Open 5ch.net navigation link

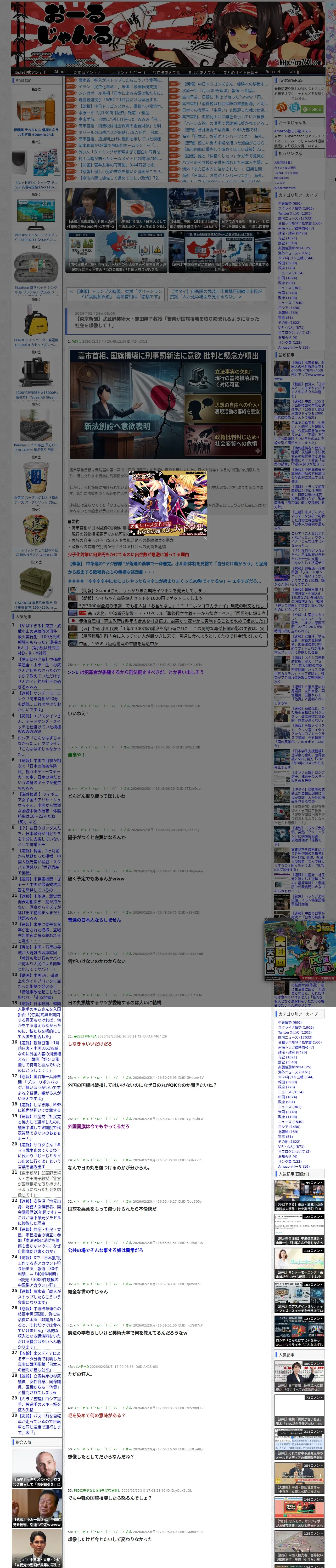(273, 72)
